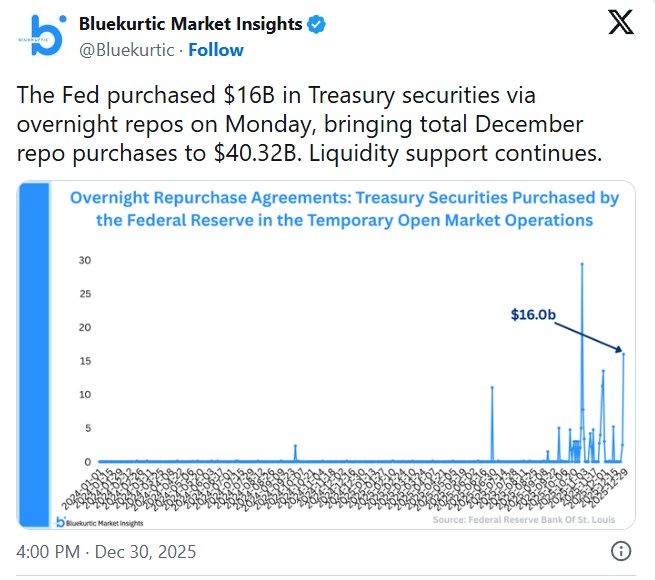Follow the Bluekurtic account
The image size is (655, 580).
216,49
